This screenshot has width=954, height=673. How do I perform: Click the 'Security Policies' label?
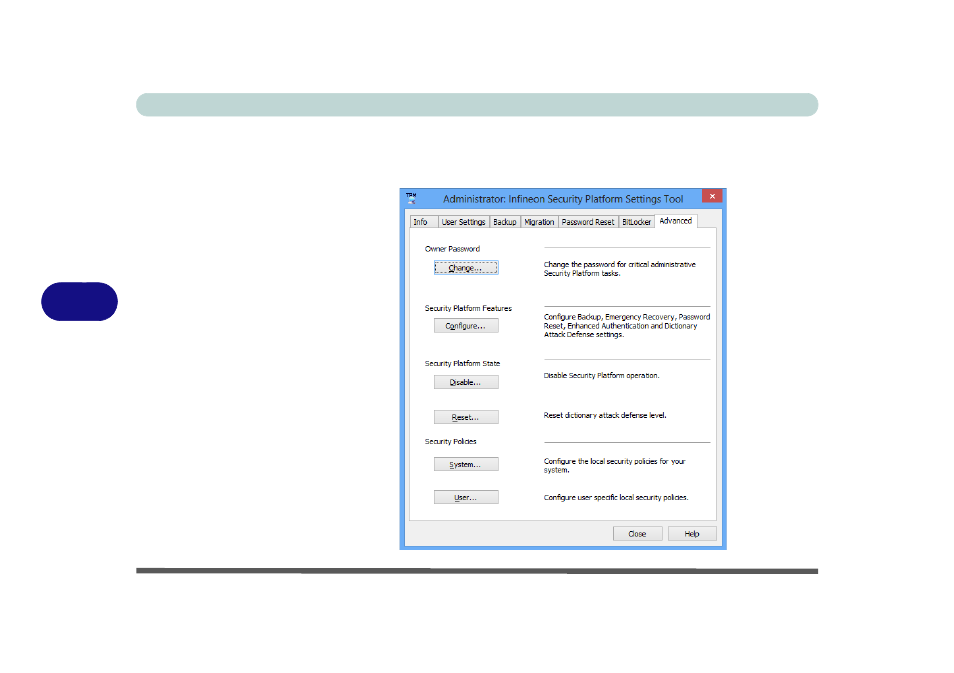pyautogui.click(x=450, y=441)
